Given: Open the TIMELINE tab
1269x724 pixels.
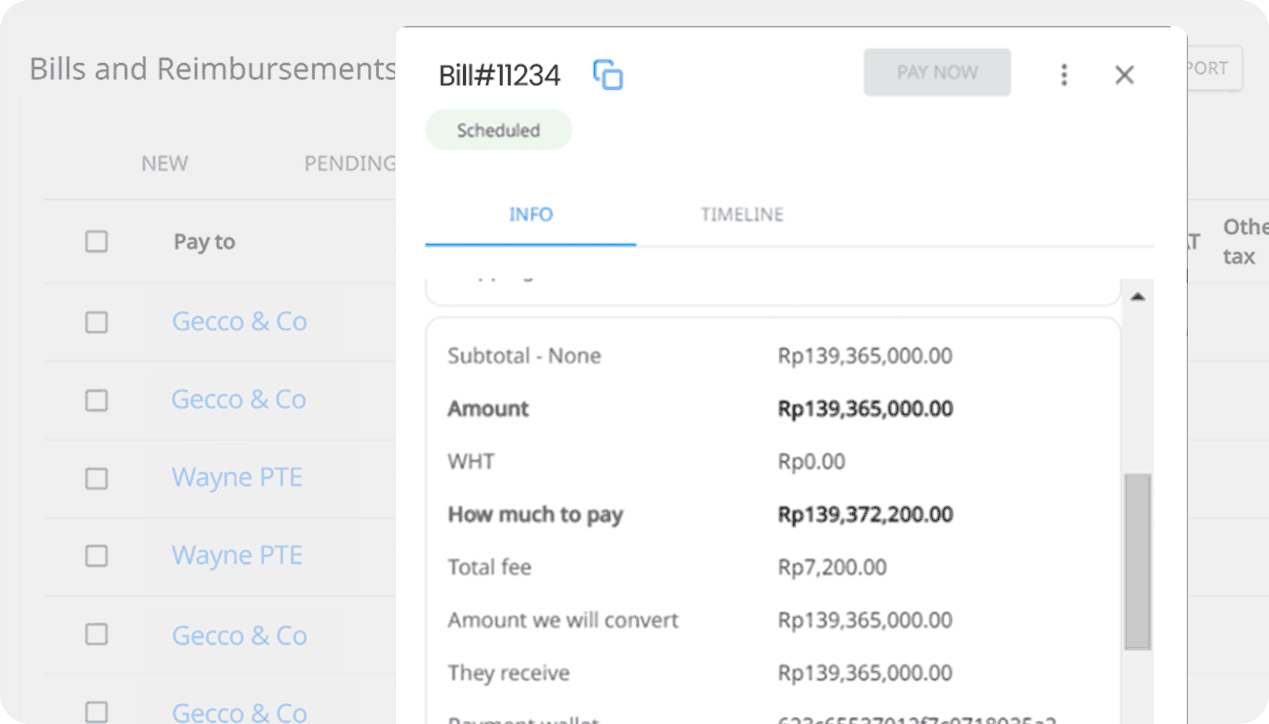Looking at the screenshot, I should [x=741, y=215].
